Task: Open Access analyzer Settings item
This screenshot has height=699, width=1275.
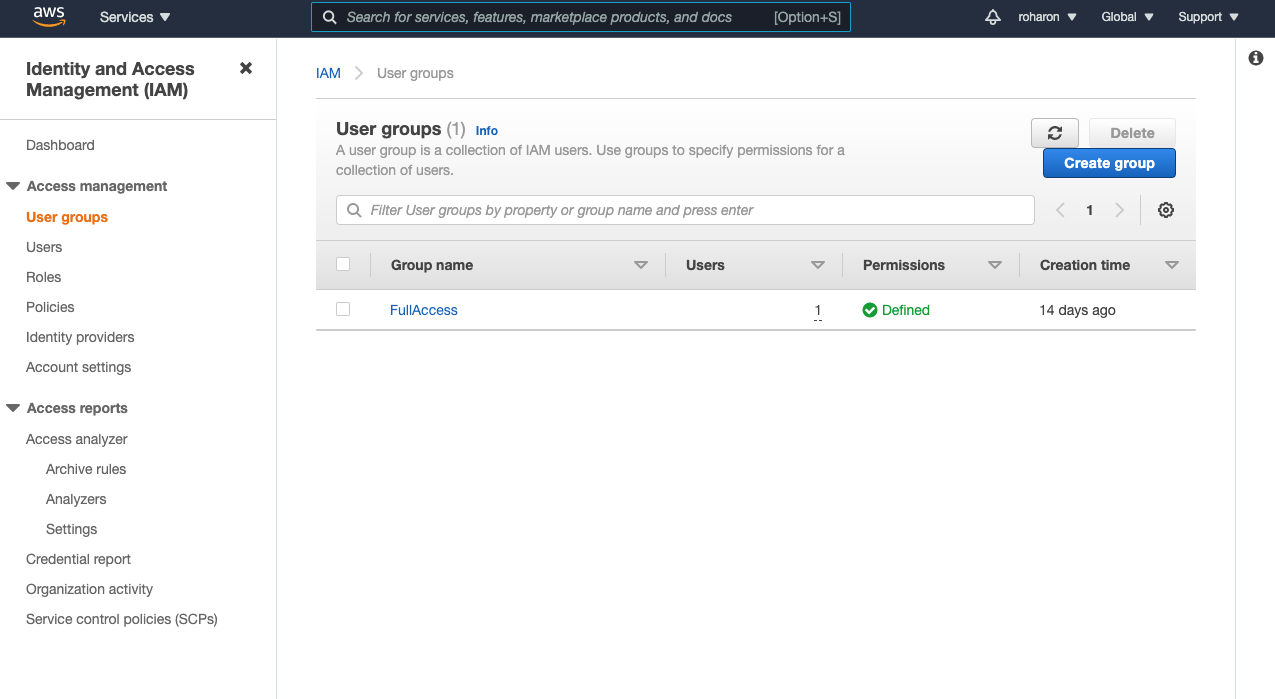Action: coord(72,529)
